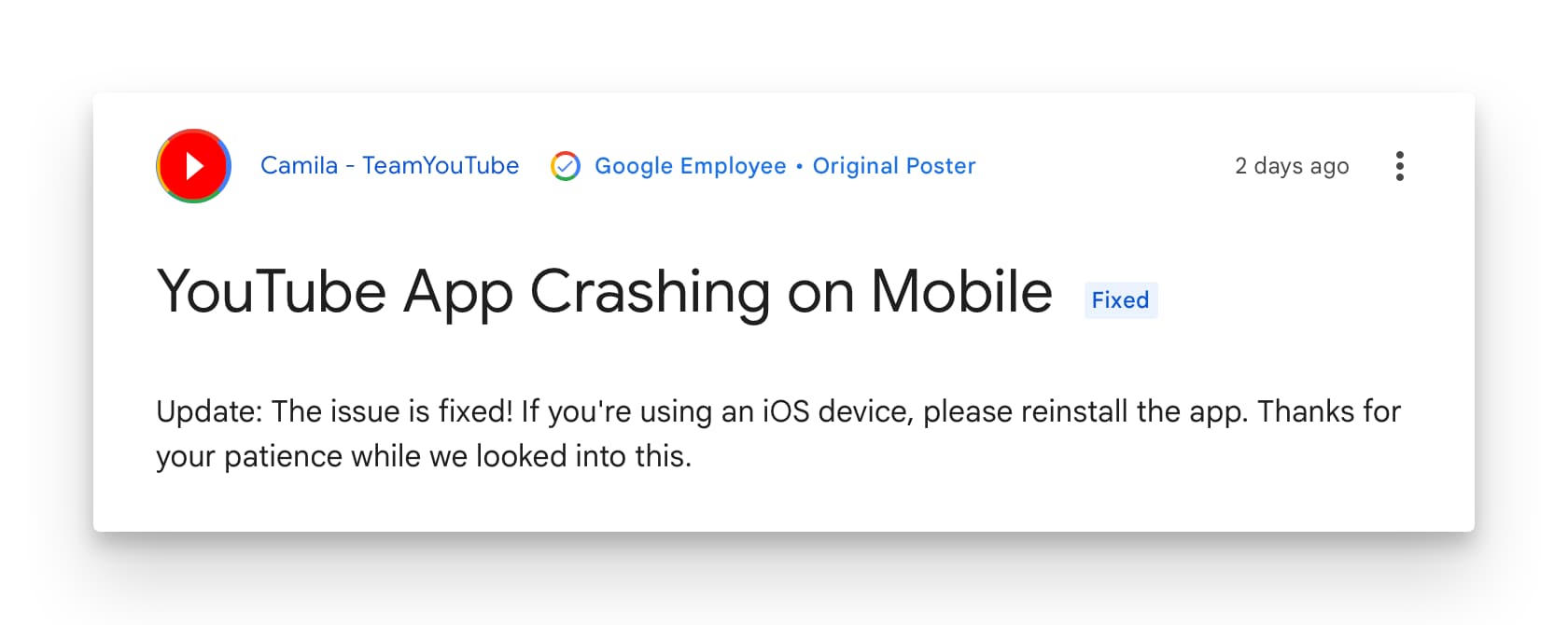Click the Google verified checkmark badge
1568x625 pixels.
(x=566, y=166)
